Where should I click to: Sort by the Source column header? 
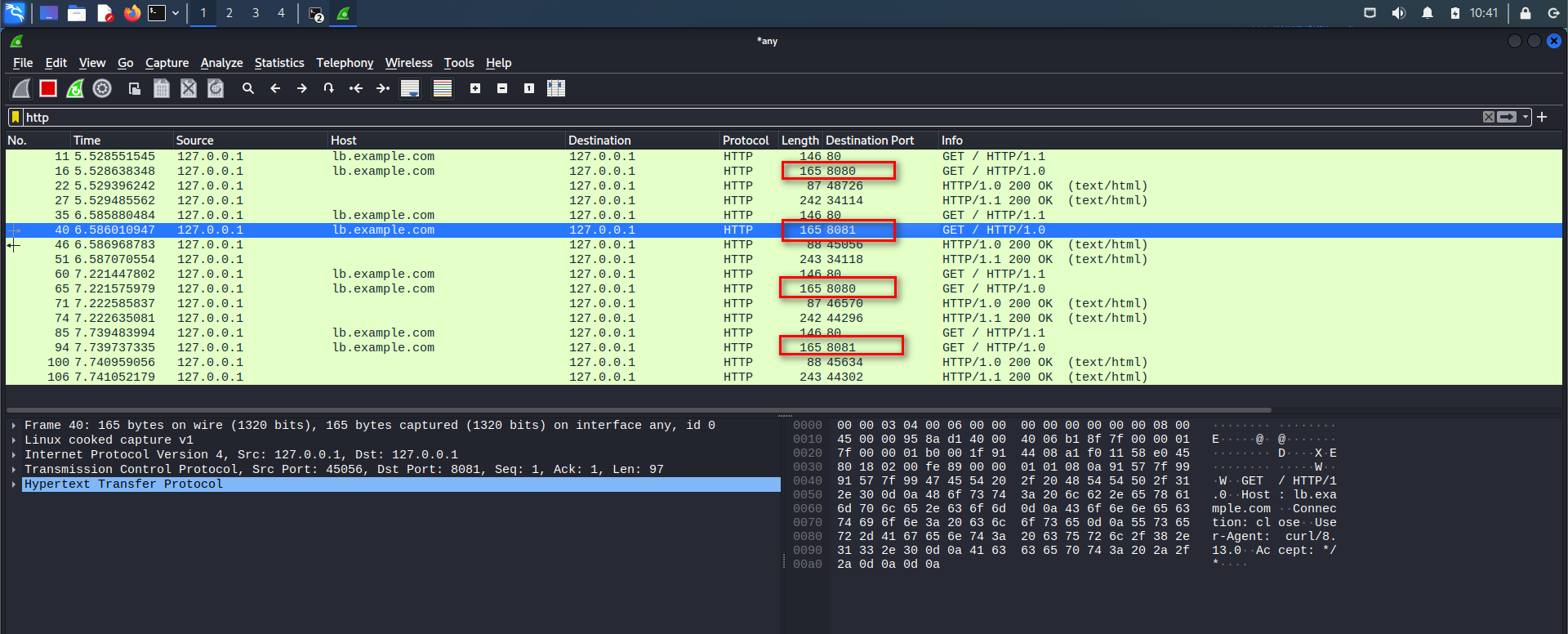click(250, 141)
